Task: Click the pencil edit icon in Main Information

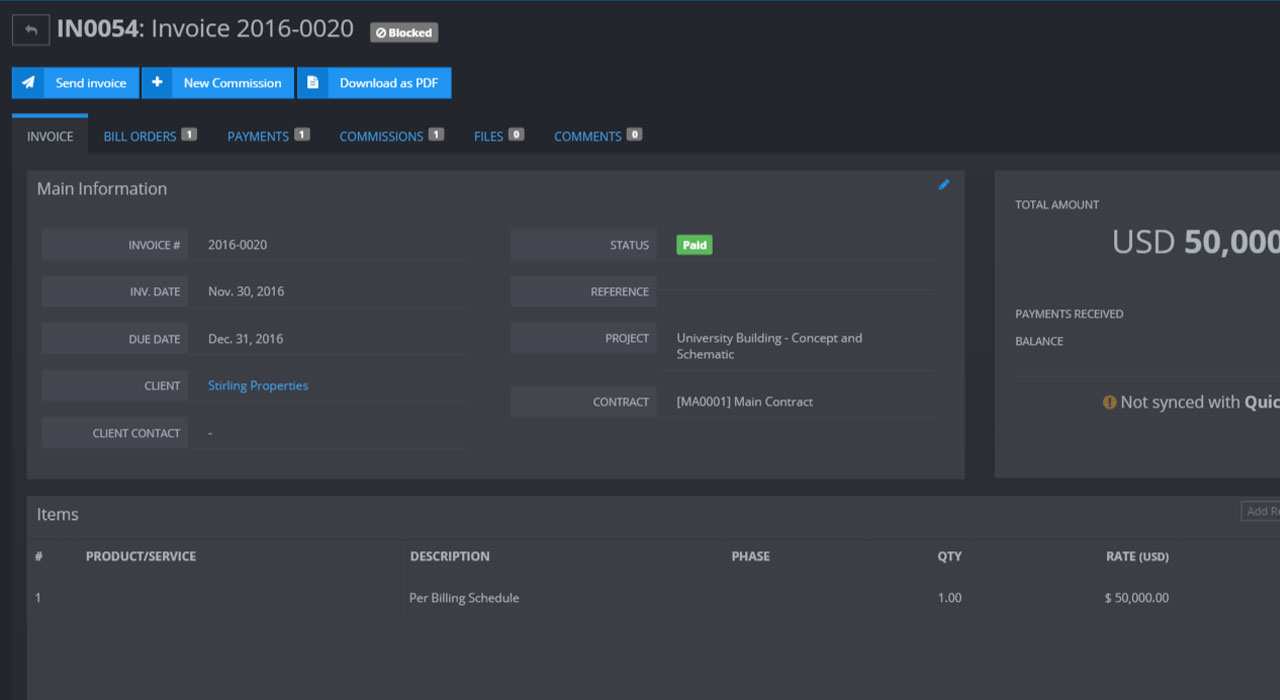Action: point(944,184)
